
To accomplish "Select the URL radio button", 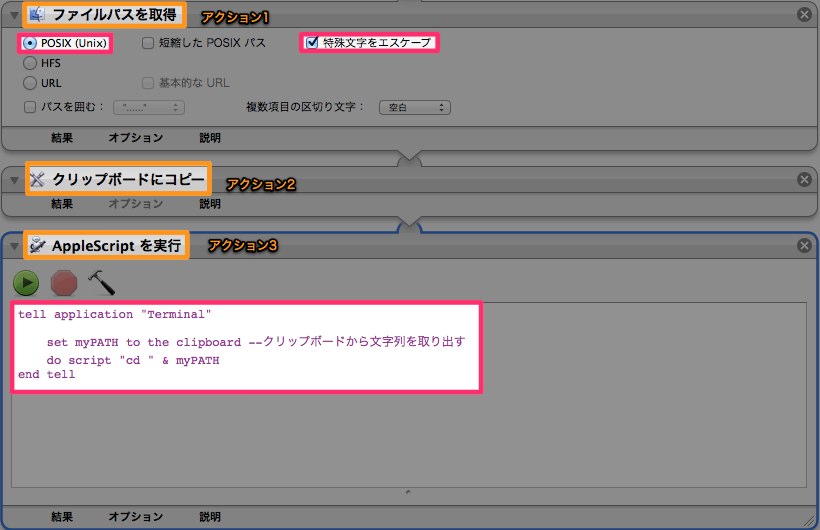I will (x=30, y=83).
